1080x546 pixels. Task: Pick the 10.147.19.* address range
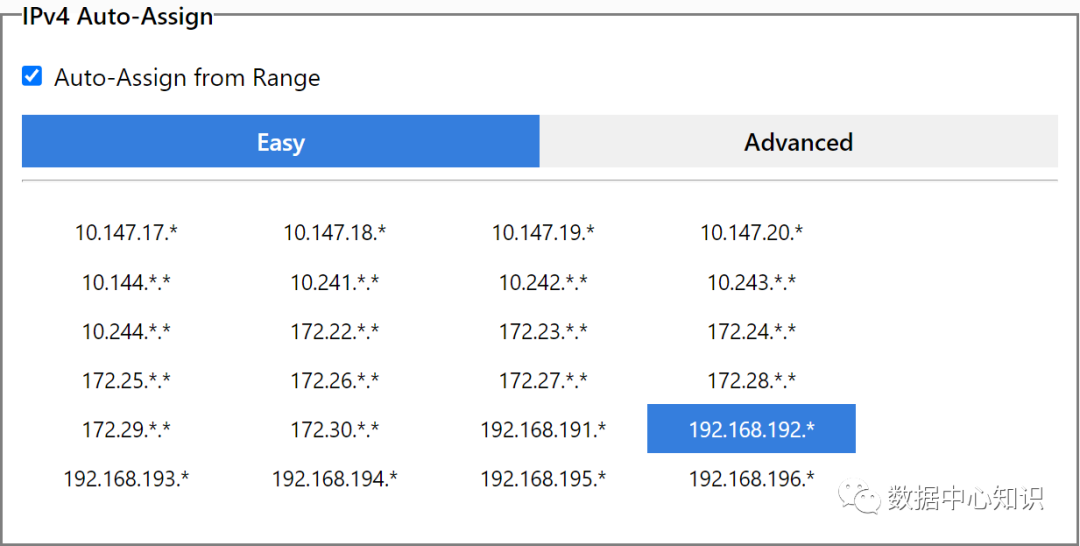[x=543, y=233]
